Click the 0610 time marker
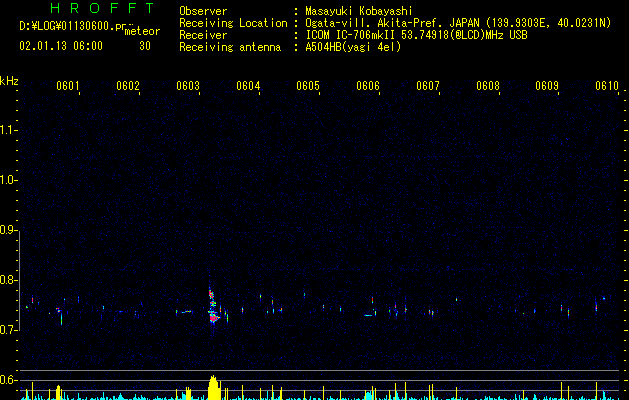Viewport: 629px width, 400px height. [607, 86]
